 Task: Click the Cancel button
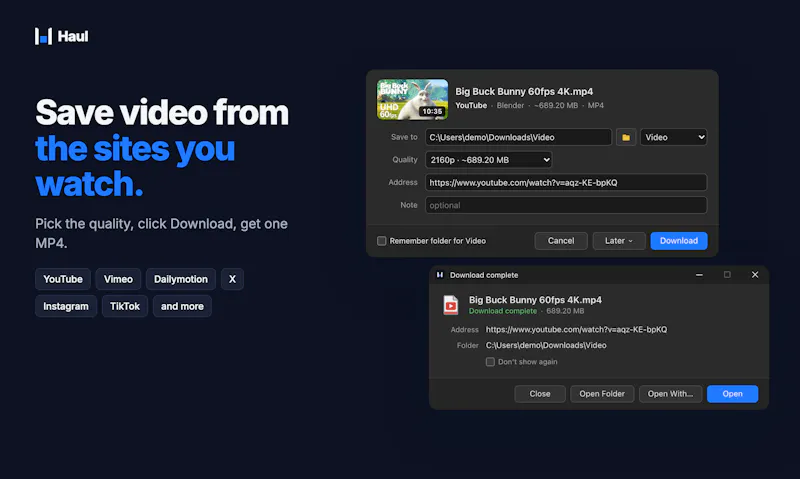(561, 241)
